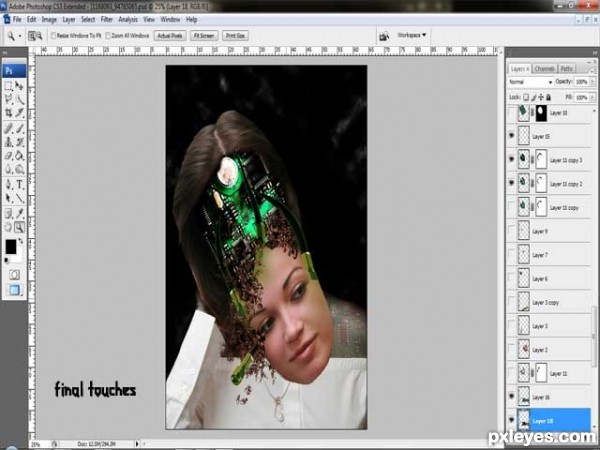The width and height of the screenshot is (600, 450).
Task: Toggle Quick Mask mode button
Action: [14, 275]
